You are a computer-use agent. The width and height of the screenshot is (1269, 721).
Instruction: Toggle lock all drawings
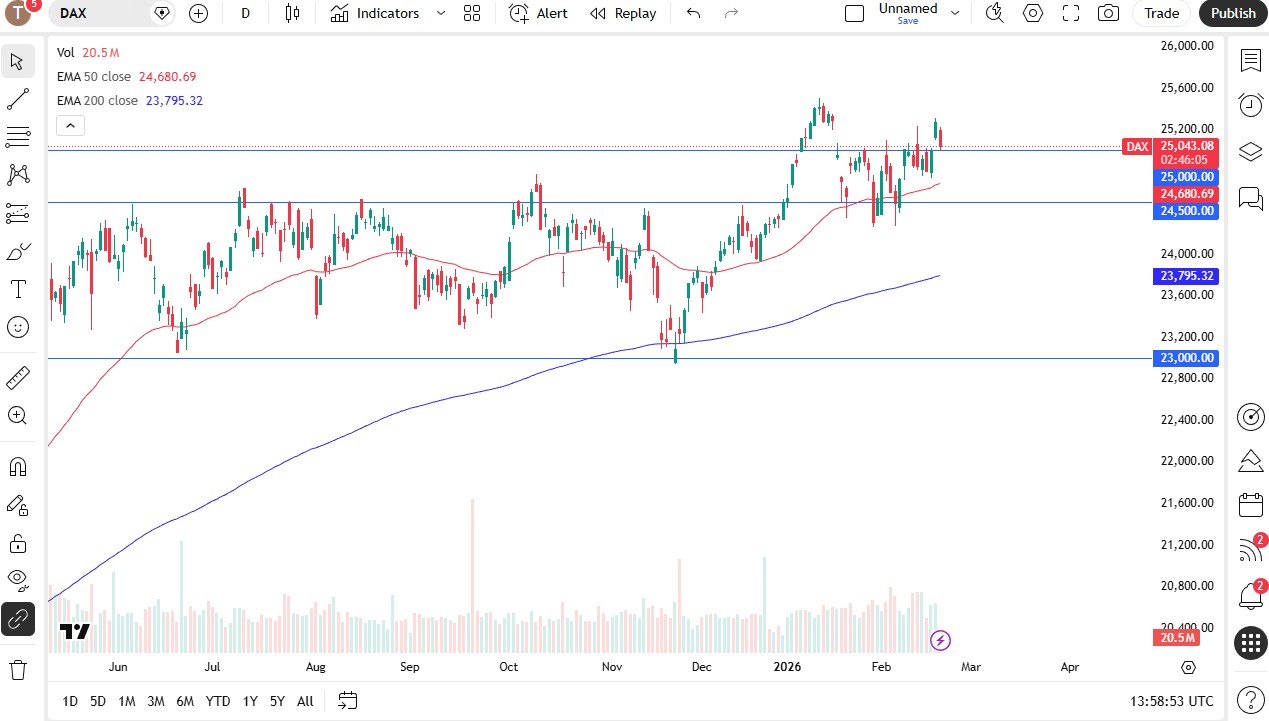coord(17,543)
